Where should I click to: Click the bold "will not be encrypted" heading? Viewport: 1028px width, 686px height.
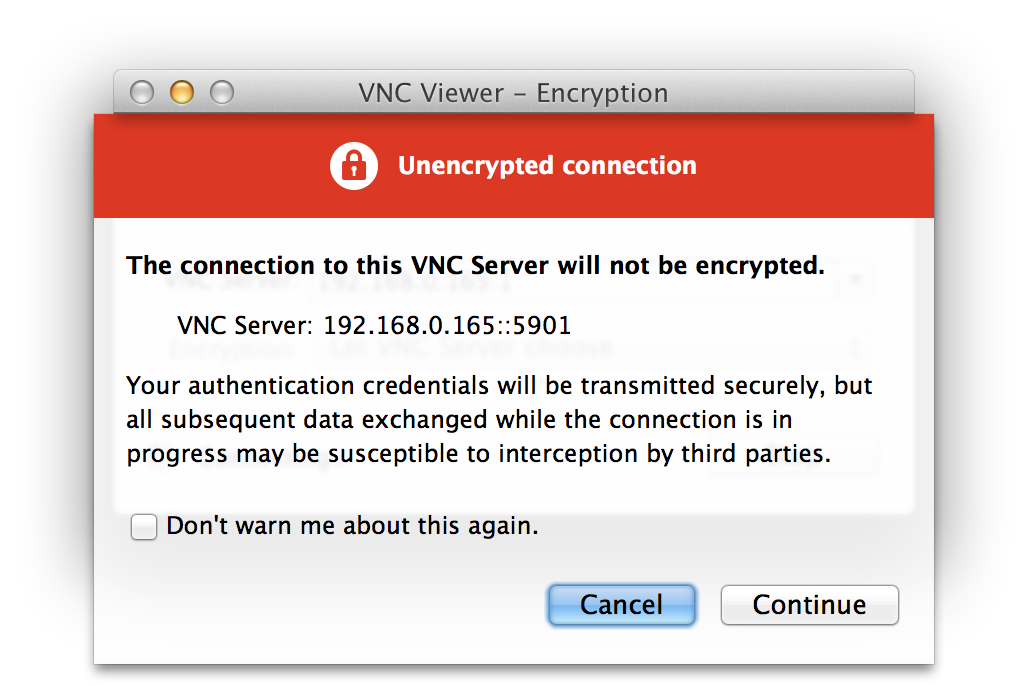pyautogui.click(x=475, y=266)
